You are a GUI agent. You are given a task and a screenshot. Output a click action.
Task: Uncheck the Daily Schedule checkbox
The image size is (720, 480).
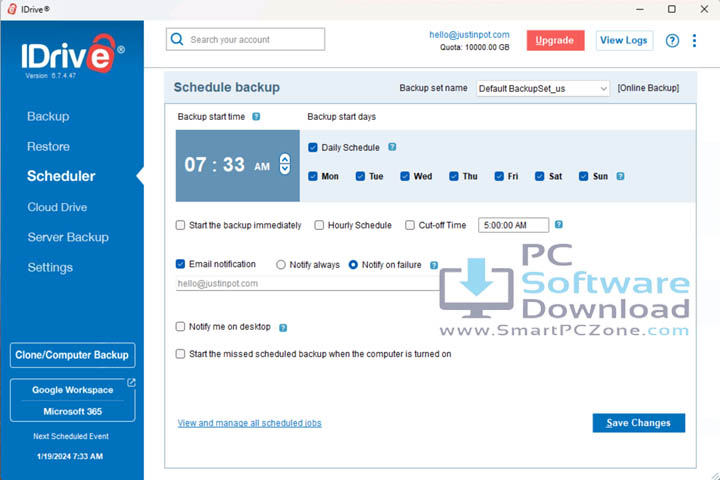tap(313, 147)
